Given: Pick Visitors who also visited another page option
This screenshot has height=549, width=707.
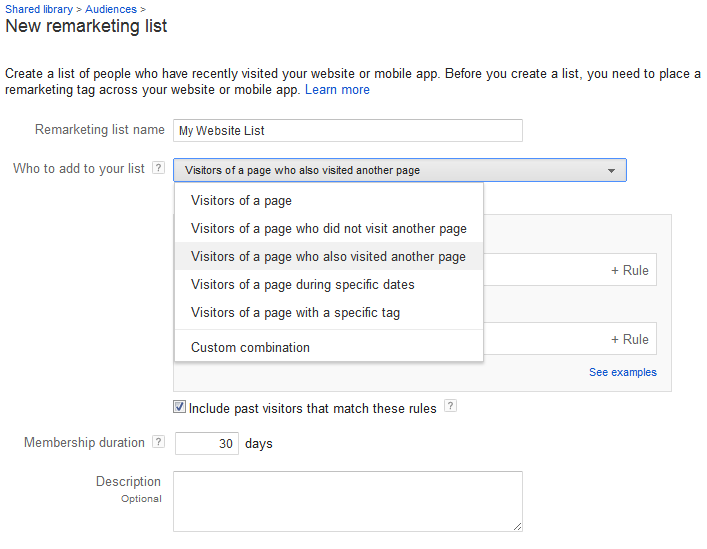Looking at the screenshot, I should 329,256.
